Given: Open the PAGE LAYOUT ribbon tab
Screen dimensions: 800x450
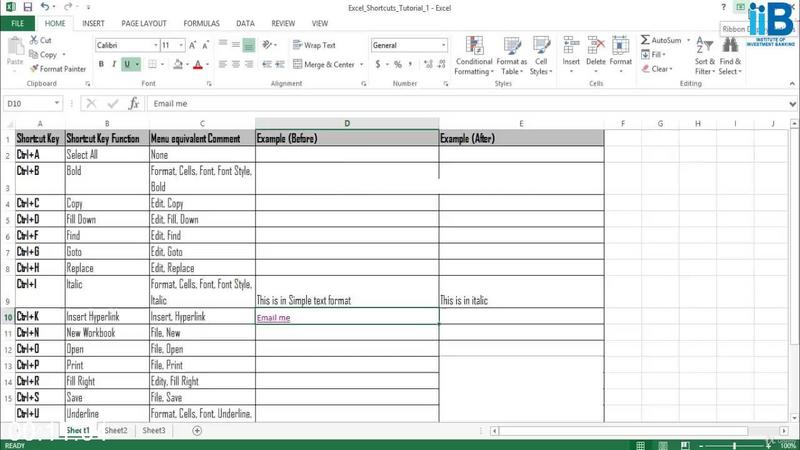Looking at the screenshot, I should (x=144, y=23).
